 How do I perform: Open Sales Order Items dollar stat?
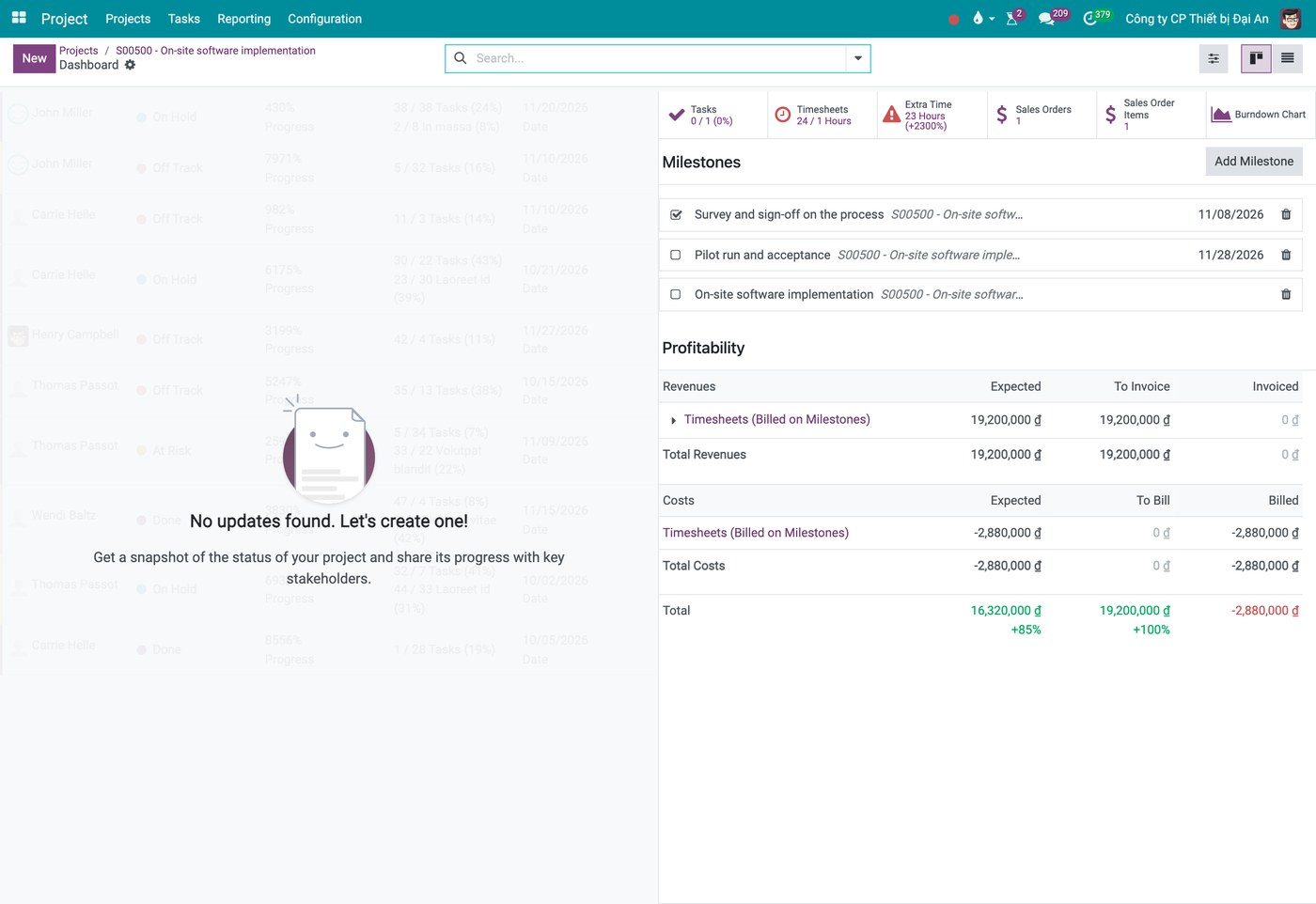click(x=1151, y=115)
